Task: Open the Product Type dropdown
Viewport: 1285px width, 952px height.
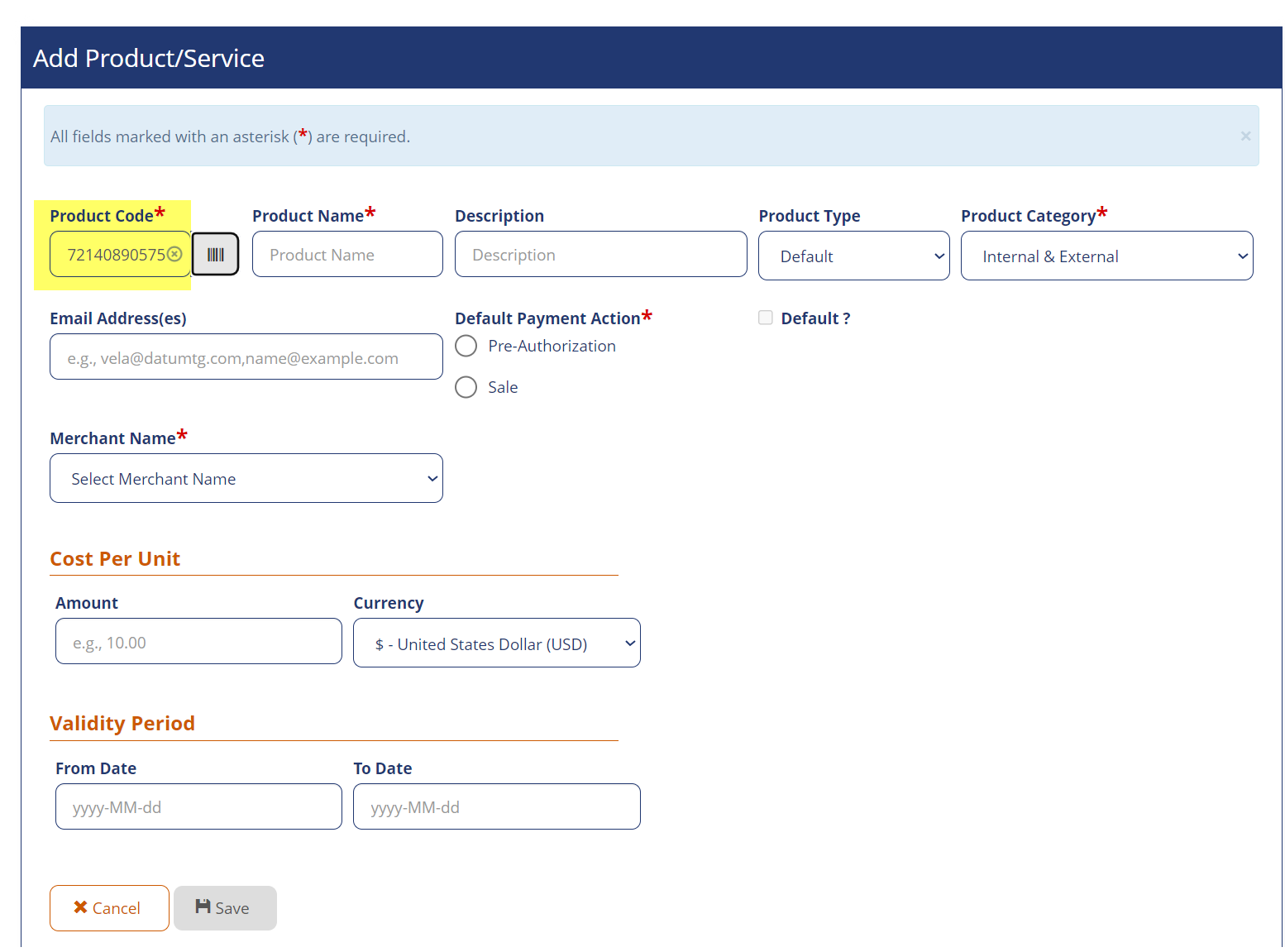Action: pyautogui.click(x=853, y=256)
